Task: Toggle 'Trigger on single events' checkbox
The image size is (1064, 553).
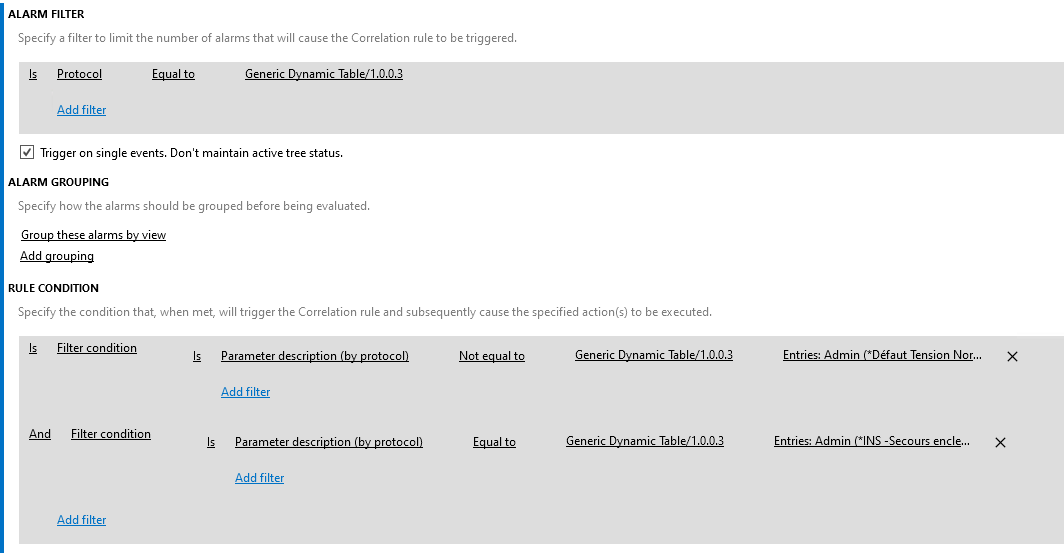Action: click(x=26, y=153)
